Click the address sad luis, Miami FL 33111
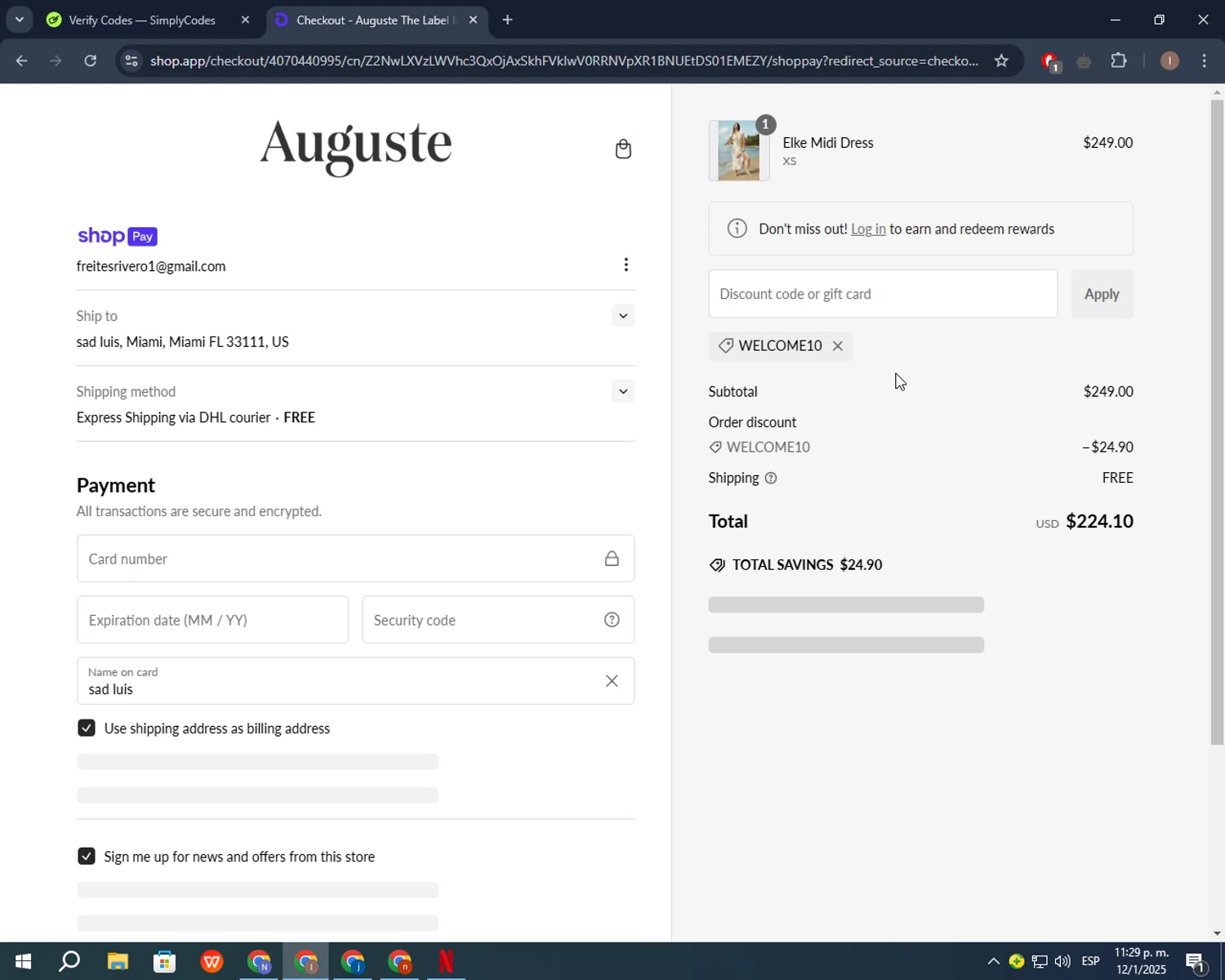The image size is (1225, 980). tap(182, 341)
